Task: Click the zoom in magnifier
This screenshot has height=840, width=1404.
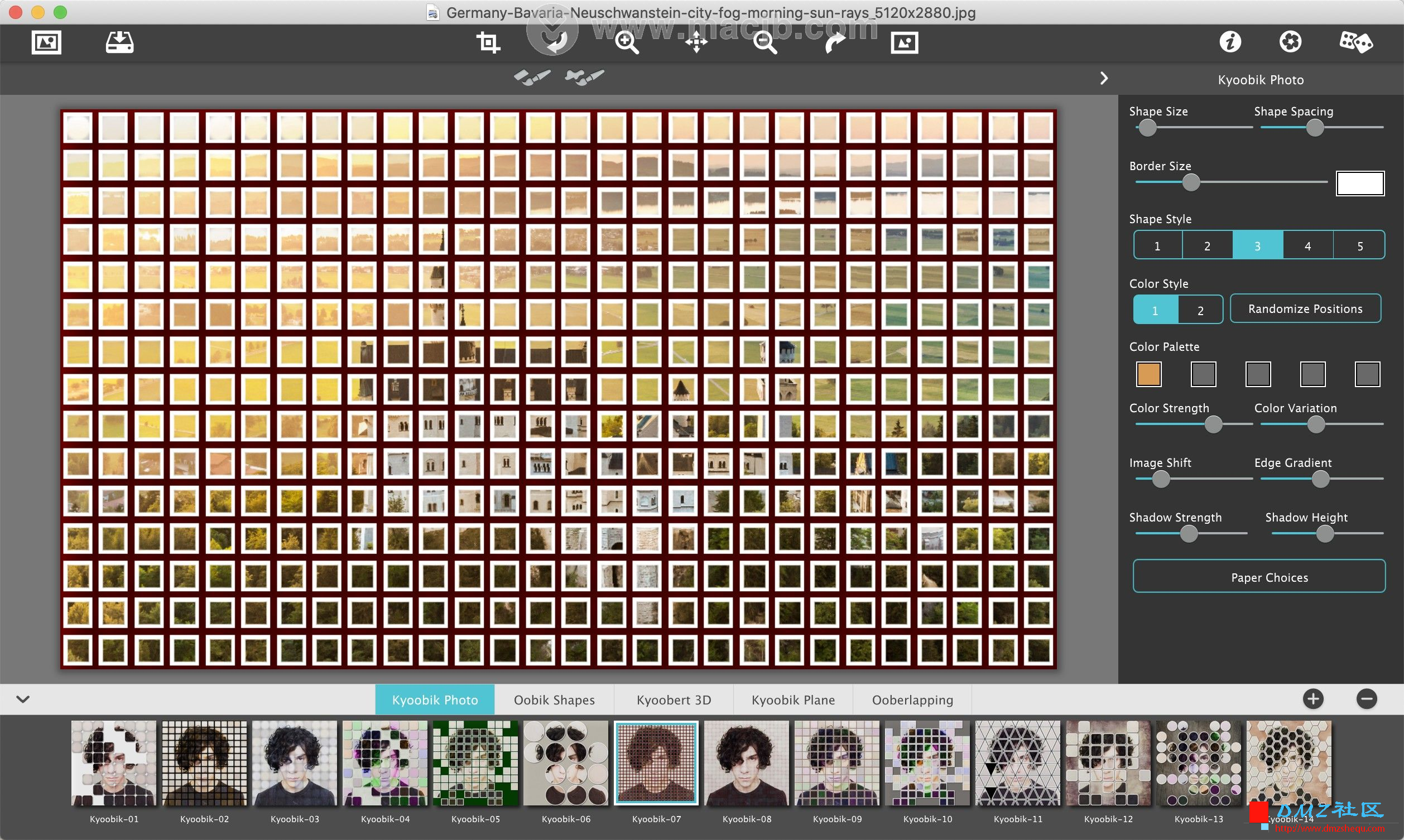Action: (627, 42)
